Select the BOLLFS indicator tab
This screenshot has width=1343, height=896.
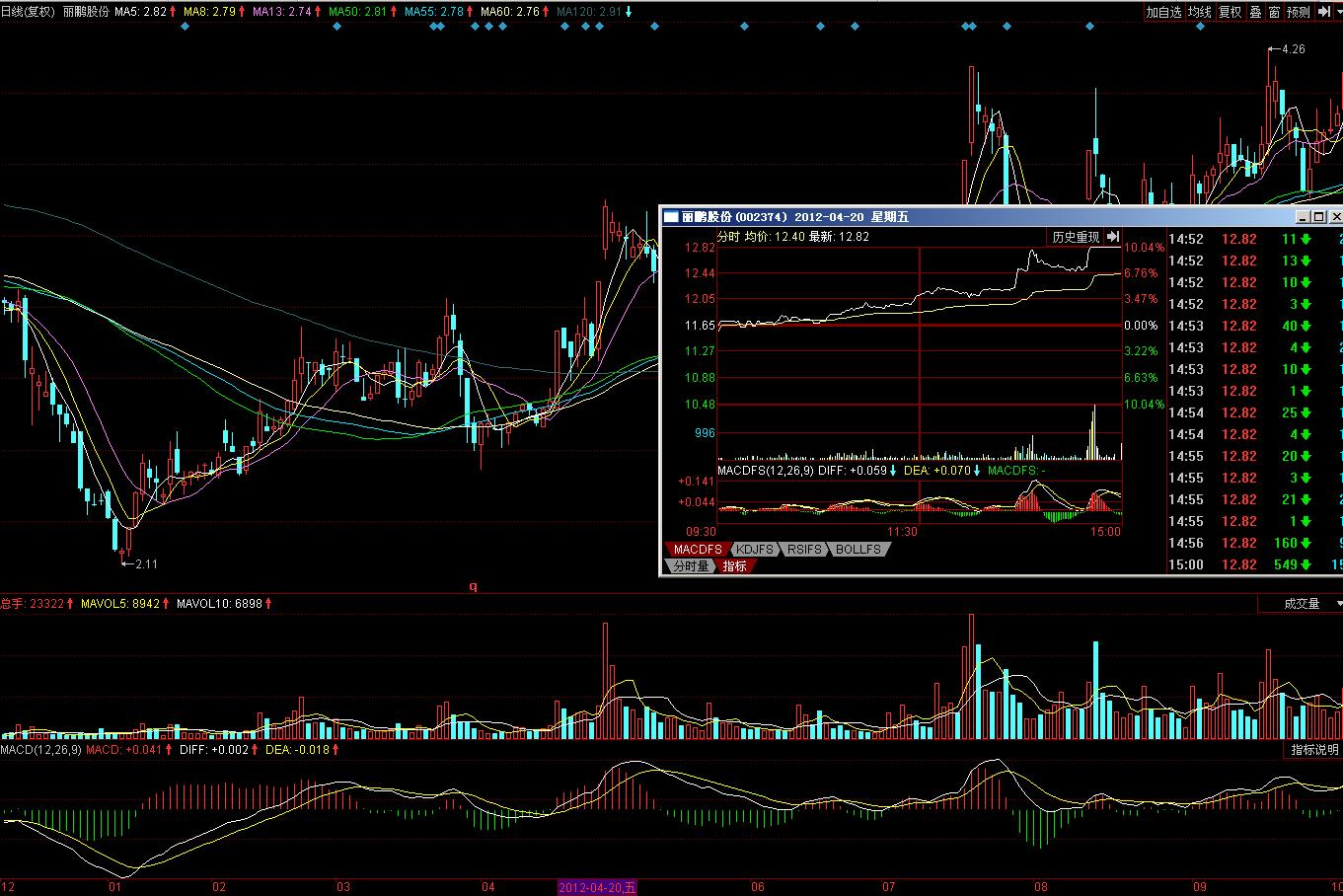coord(858,550)
